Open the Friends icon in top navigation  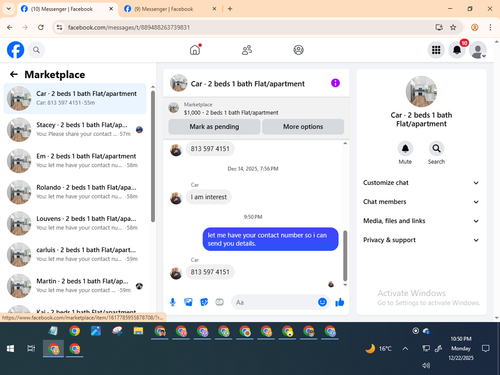[247, 50]
